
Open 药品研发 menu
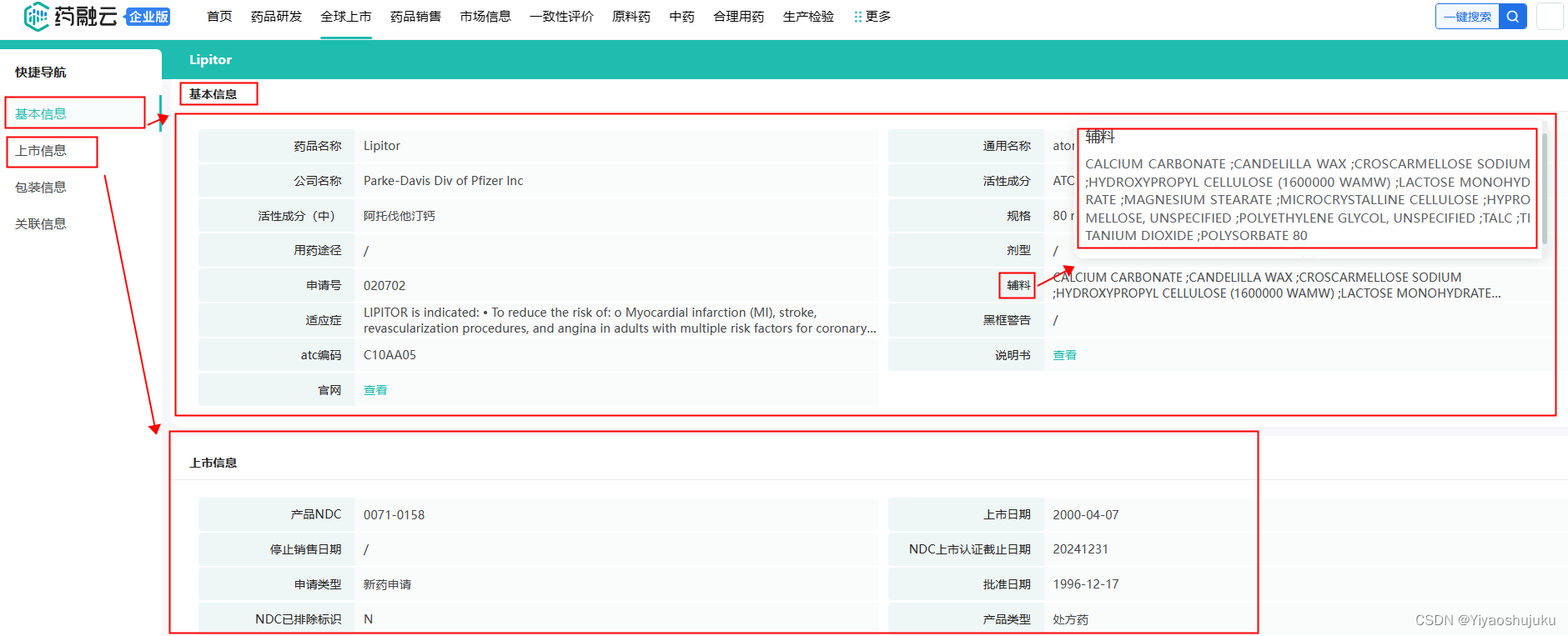coord(276,17)
